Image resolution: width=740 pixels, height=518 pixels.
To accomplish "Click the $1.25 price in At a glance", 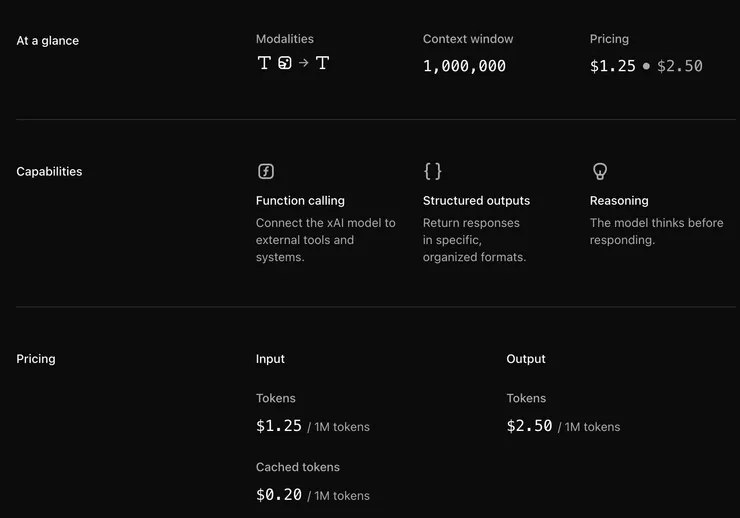I will (613, 66).
